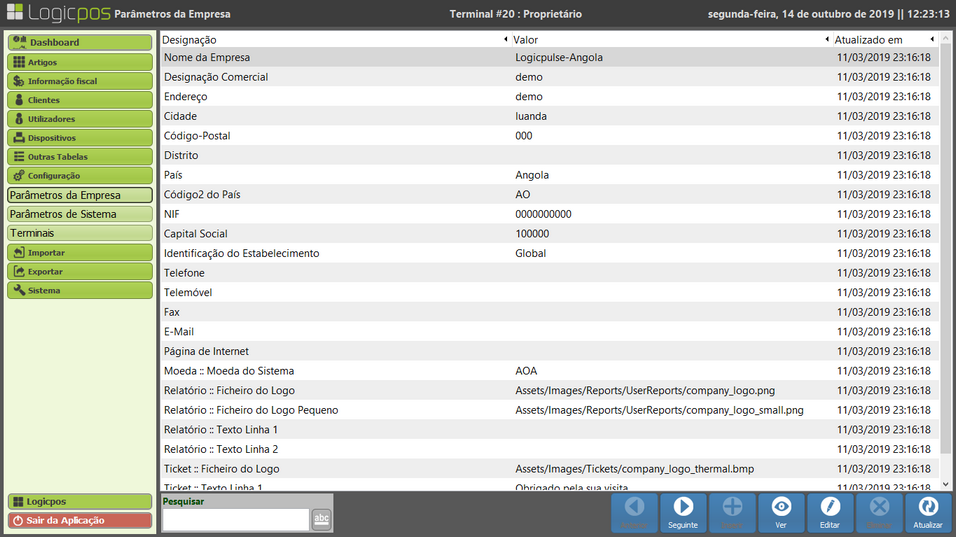Click the Editar pencil button
This screenshot has width=956, height=537.
(x=830, y=512)
